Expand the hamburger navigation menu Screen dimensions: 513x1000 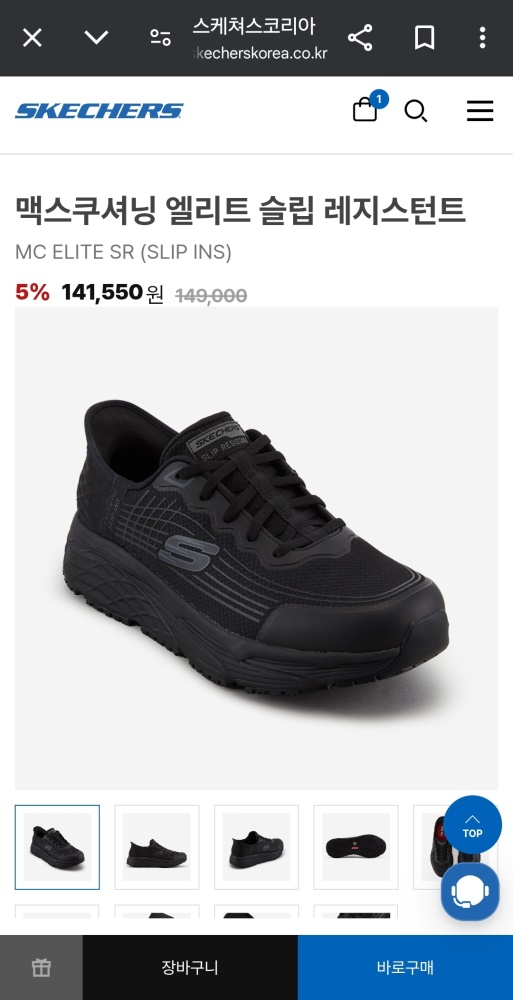(x=480, y=111)
